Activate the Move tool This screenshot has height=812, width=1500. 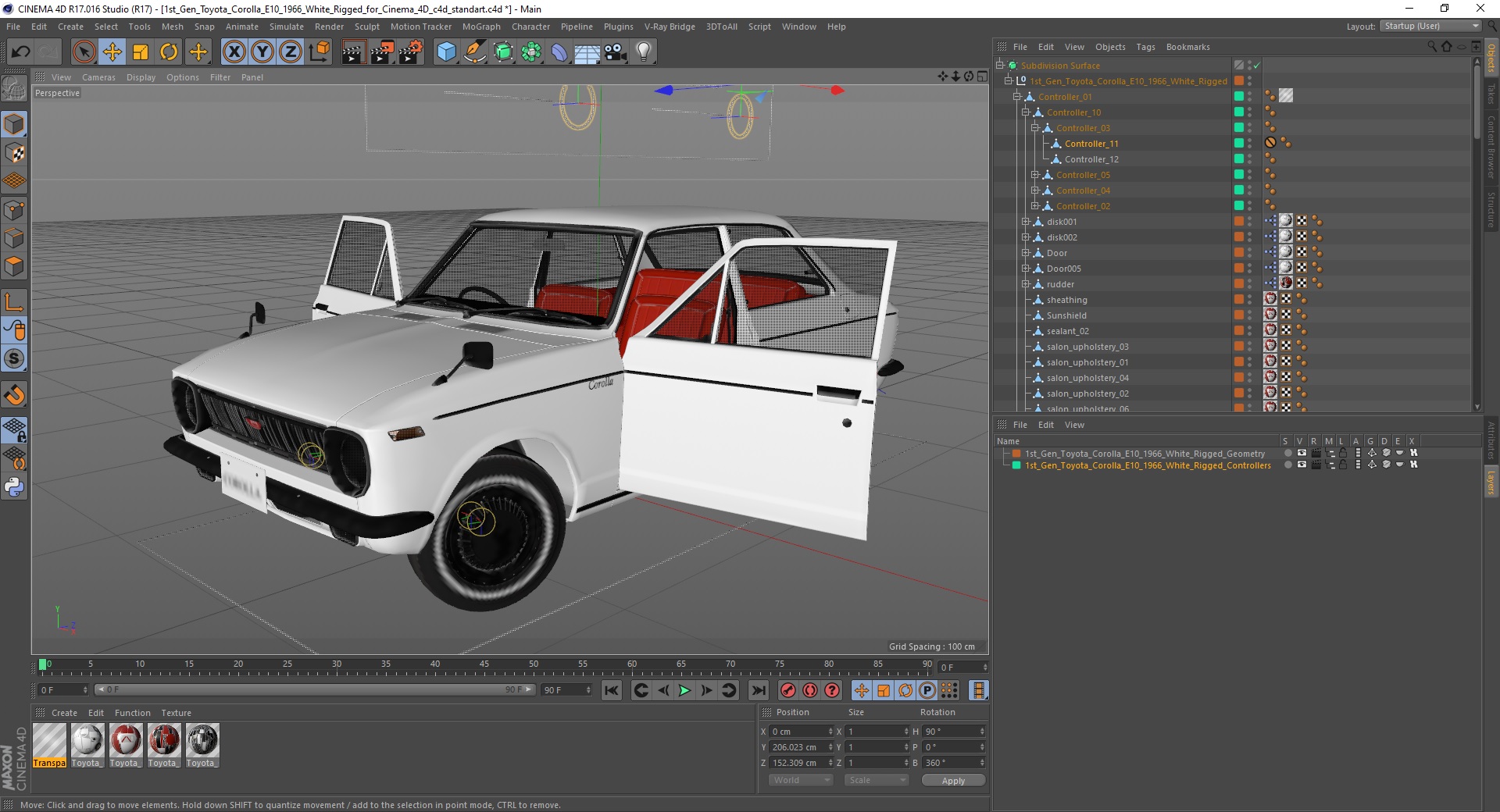click(x=112, y=52)
